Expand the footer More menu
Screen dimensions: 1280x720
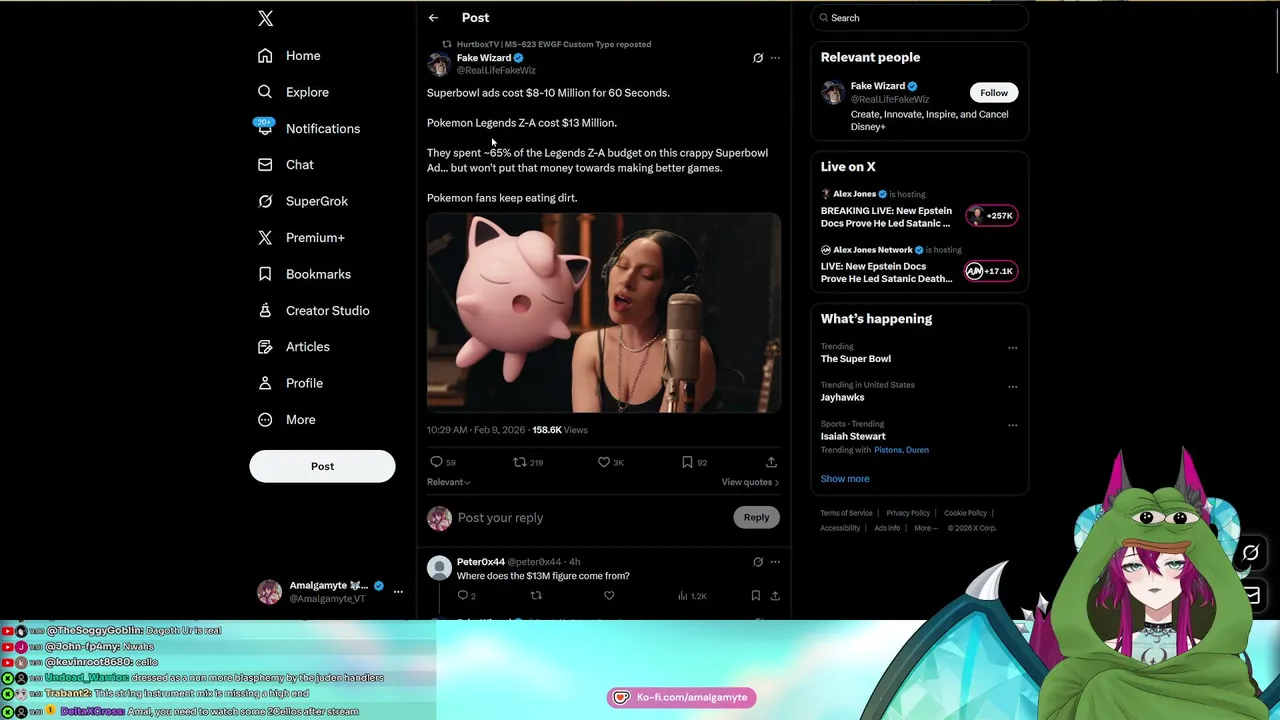point(926,528)
